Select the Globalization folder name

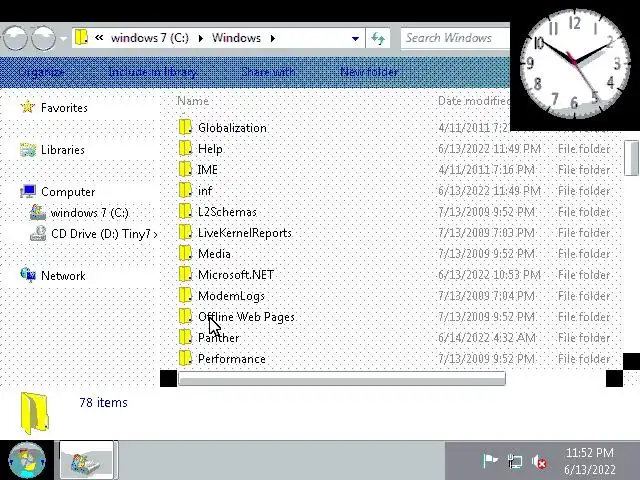(x=232, y=128)
